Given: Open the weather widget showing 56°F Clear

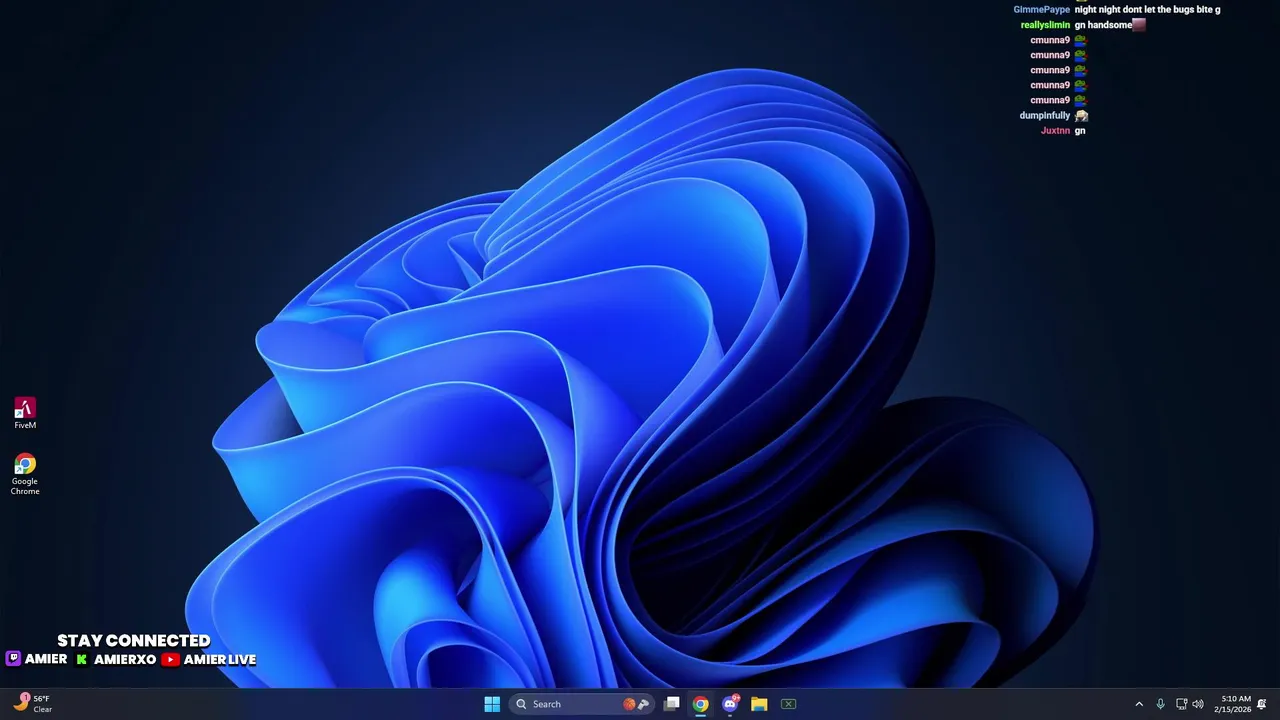Looking at the screenshot, I should point(32,704).
